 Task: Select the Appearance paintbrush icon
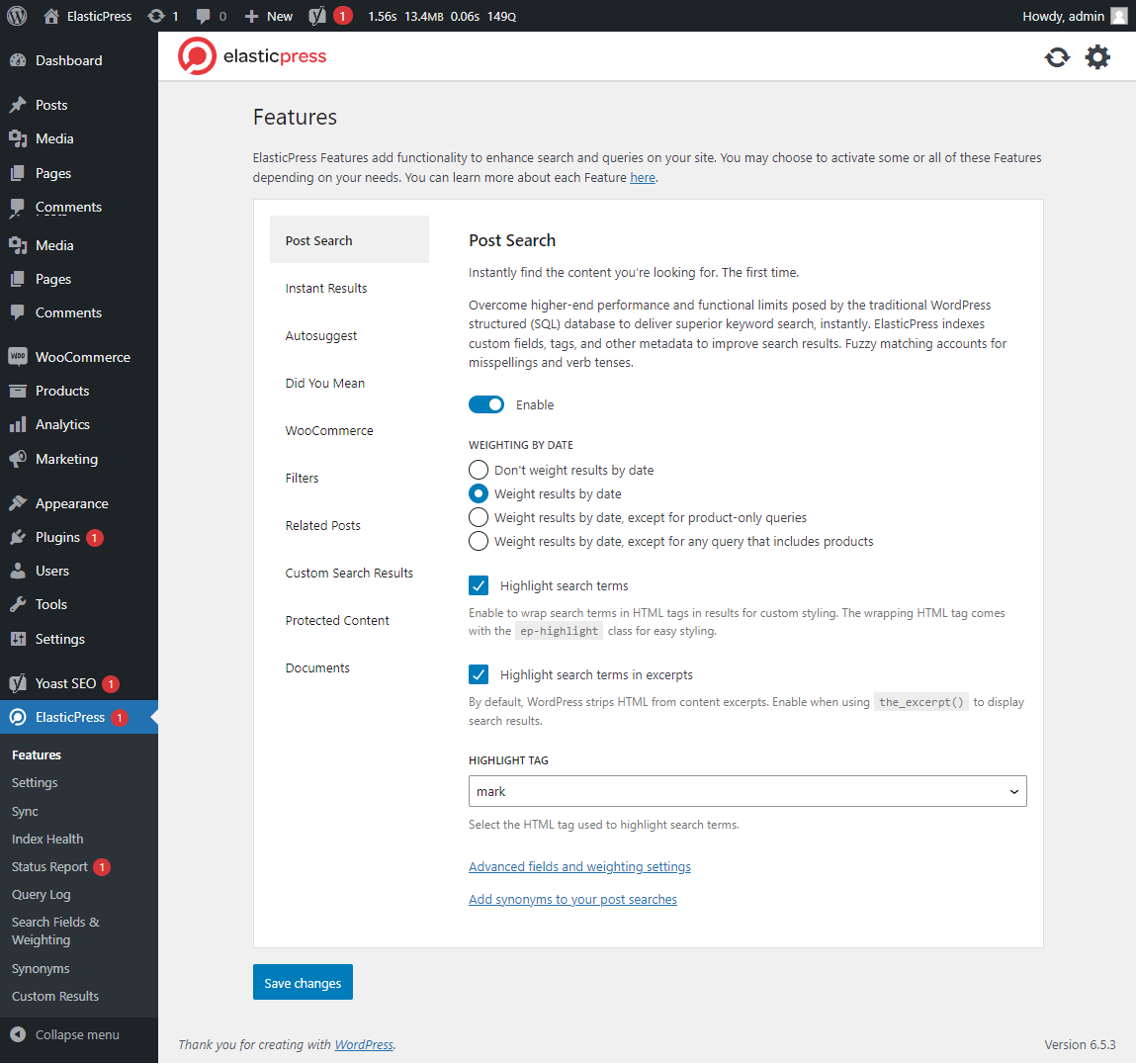pos(20,502)
